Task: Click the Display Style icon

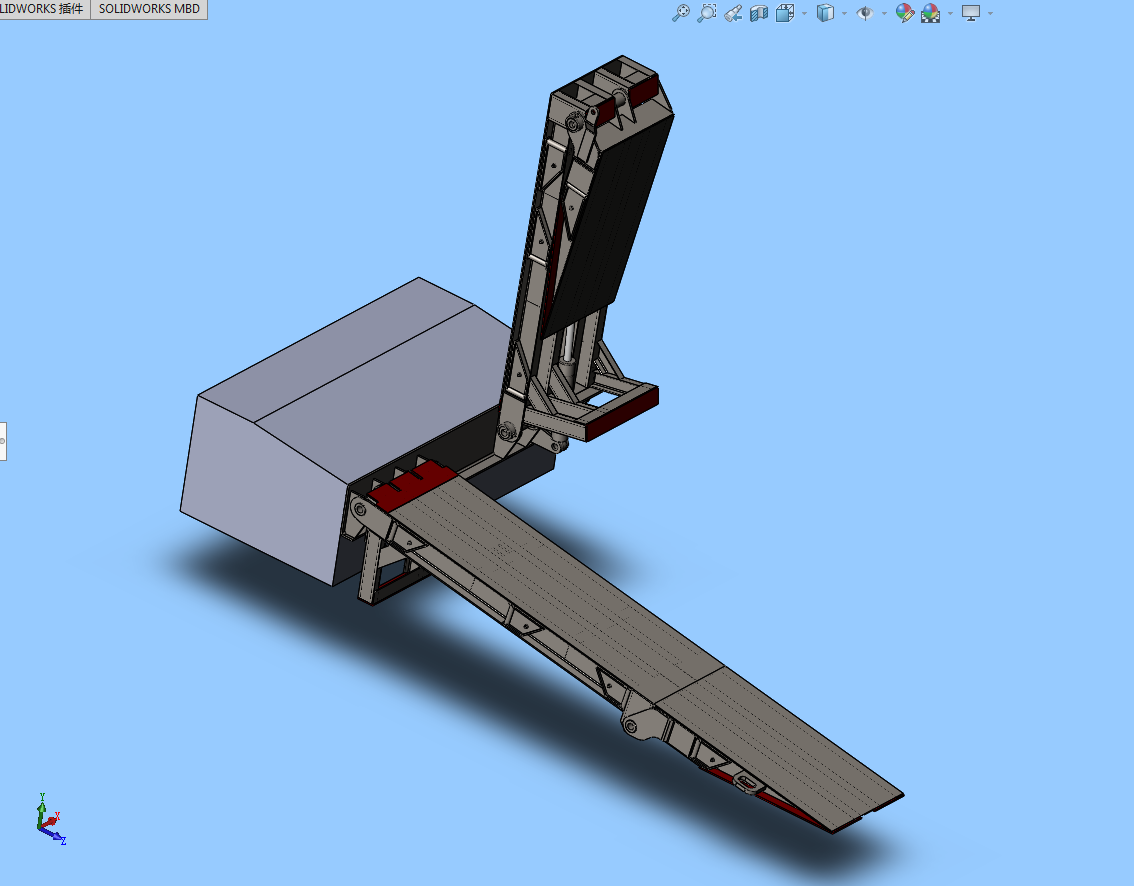Action: 825,13
